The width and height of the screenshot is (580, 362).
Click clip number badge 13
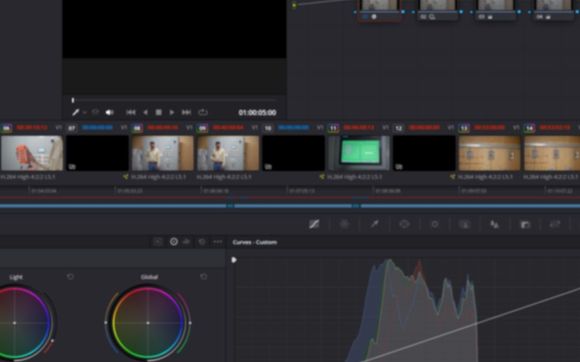[464, 128]
